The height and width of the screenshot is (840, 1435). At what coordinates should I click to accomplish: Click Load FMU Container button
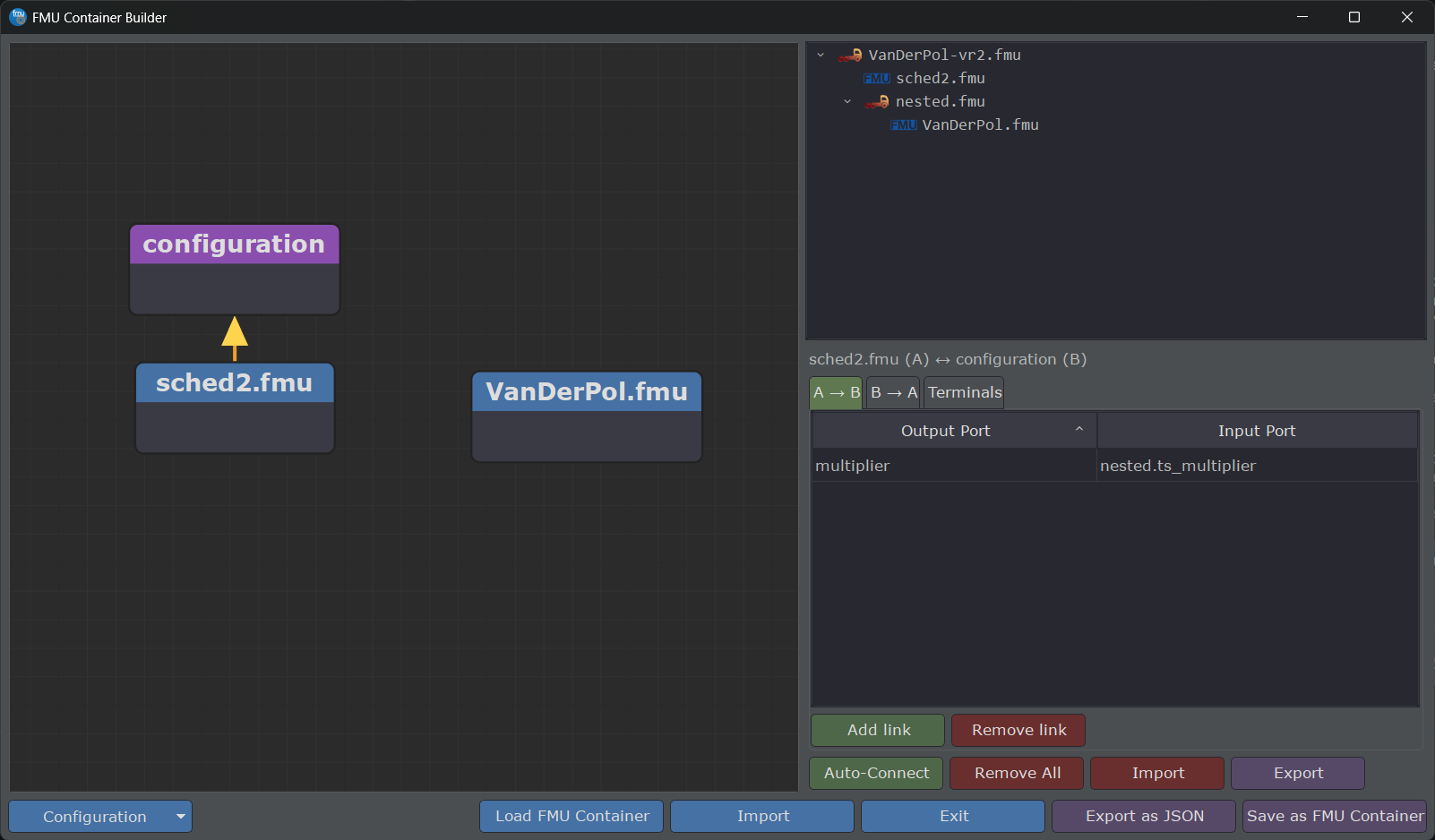click(x=571, y=816)
